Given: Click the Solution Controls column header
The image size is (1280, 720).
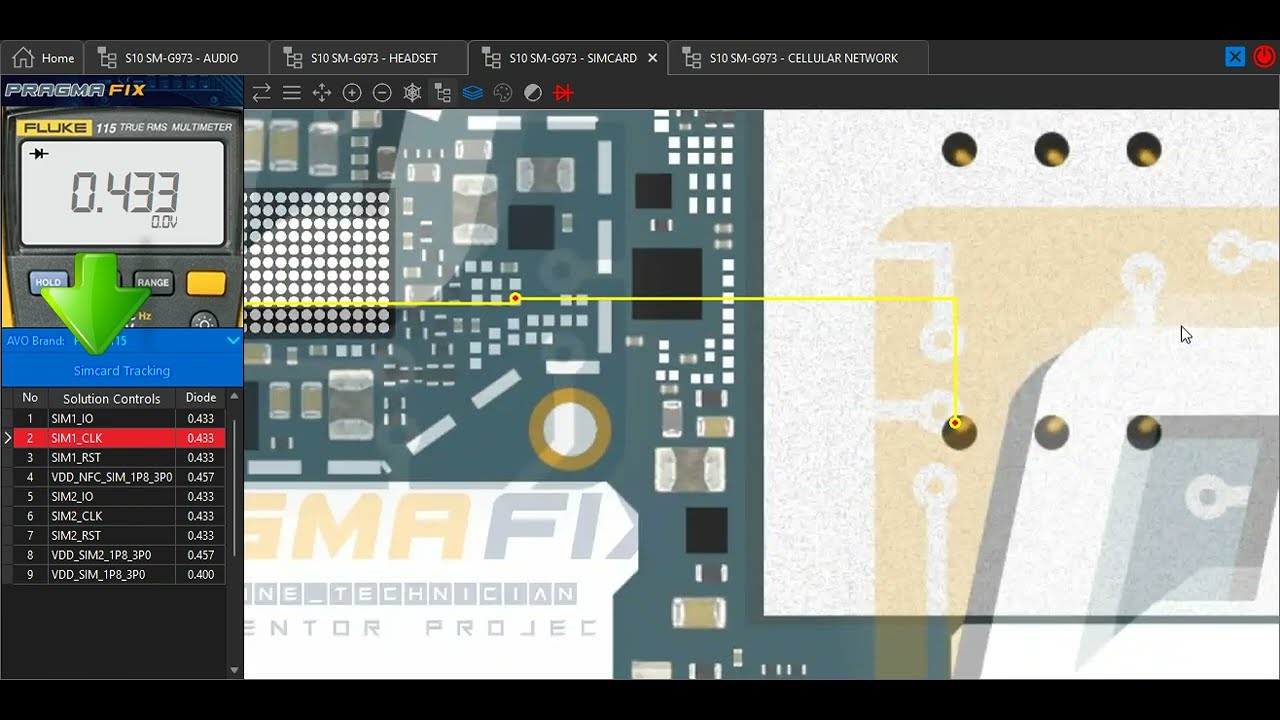Looking at the screenshot, I should [x=111, y=398].
